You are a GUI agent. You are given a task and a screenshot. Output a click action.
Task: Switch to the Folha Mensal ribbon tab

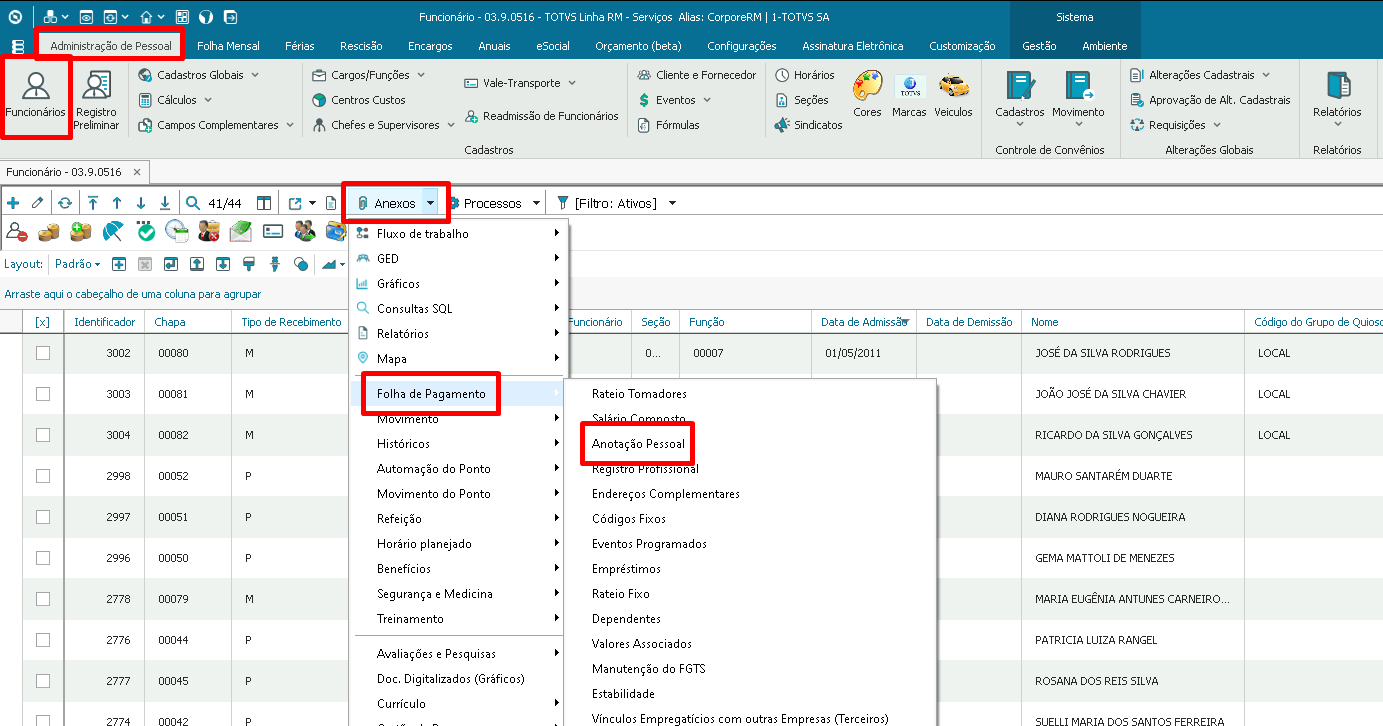228,46
